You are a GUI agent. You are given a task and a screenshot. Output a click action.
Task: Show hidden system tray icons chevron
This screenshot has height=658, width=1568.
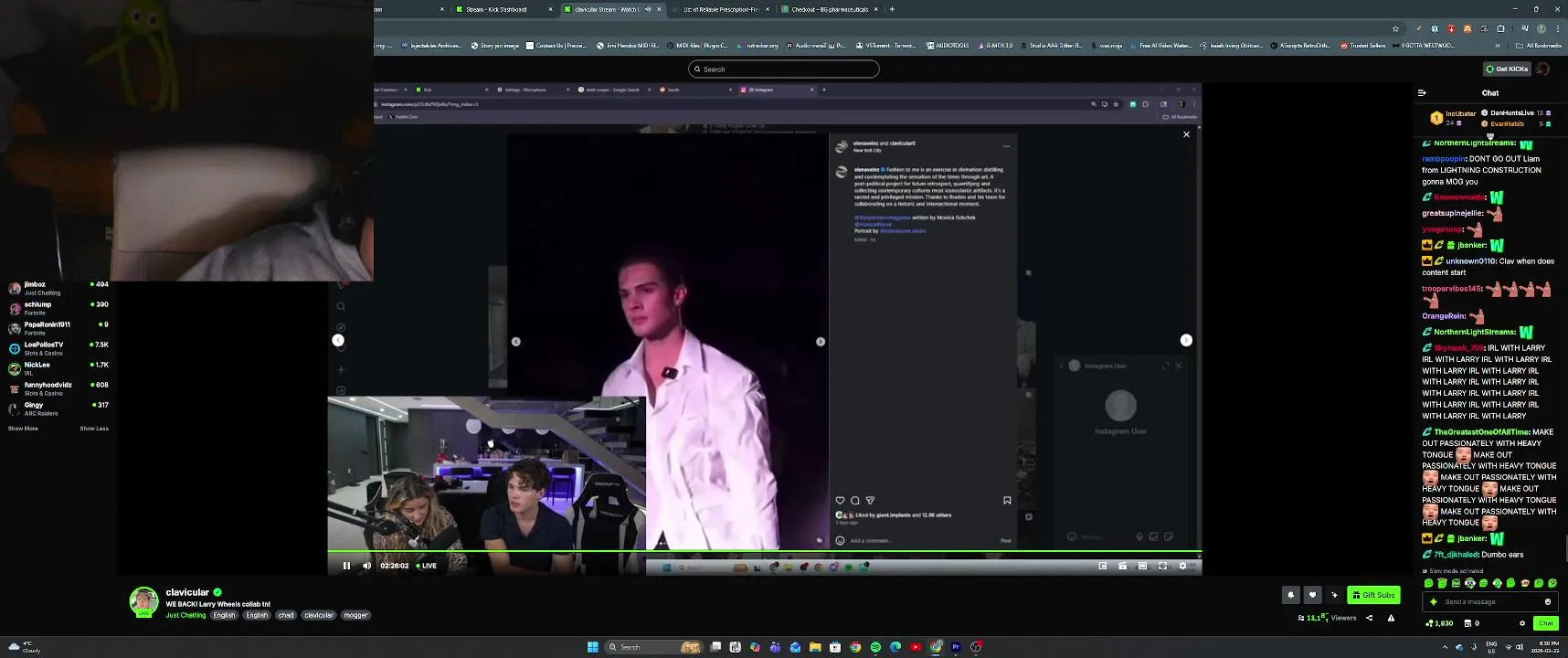[1445, 647]
